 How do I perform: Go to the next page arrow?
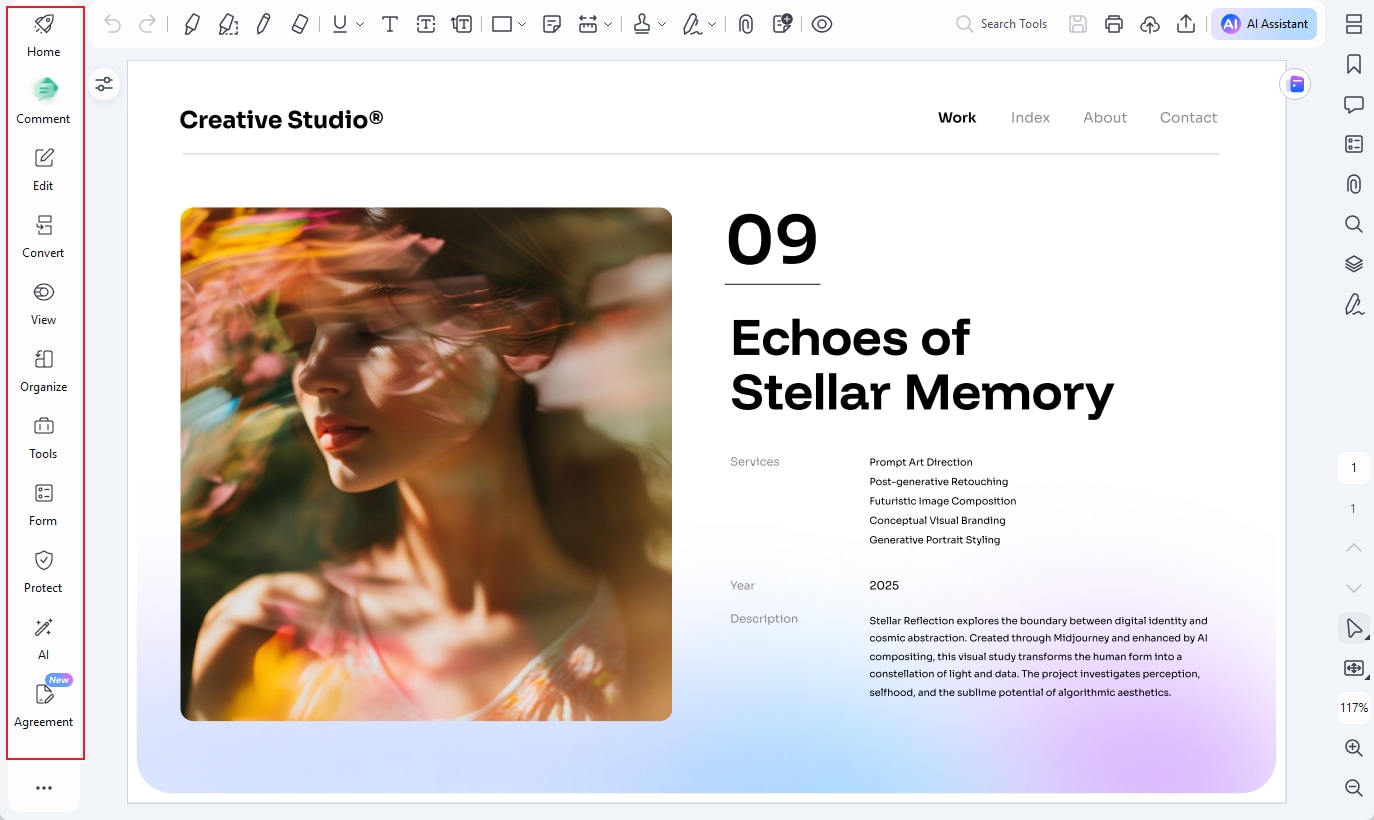[x=1354, y=588]
